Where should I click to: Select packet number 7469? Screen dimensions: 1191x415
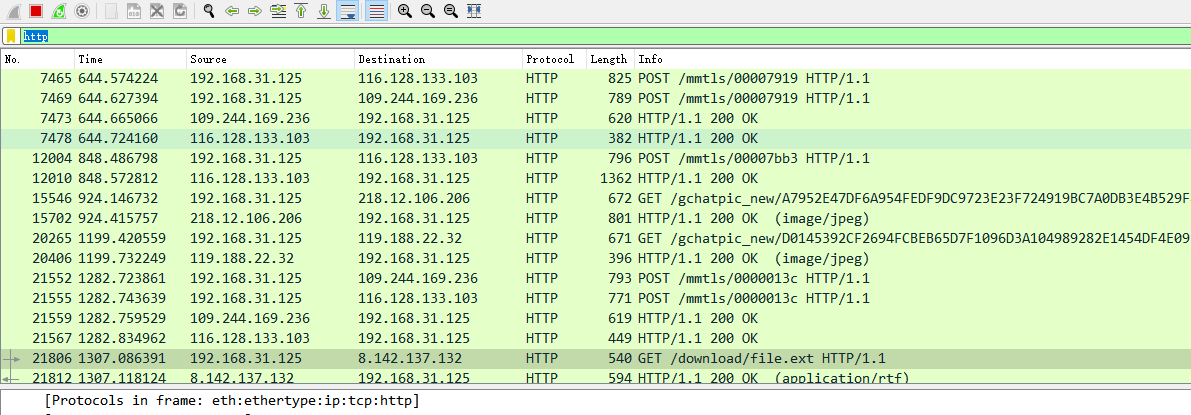(596, 98)
